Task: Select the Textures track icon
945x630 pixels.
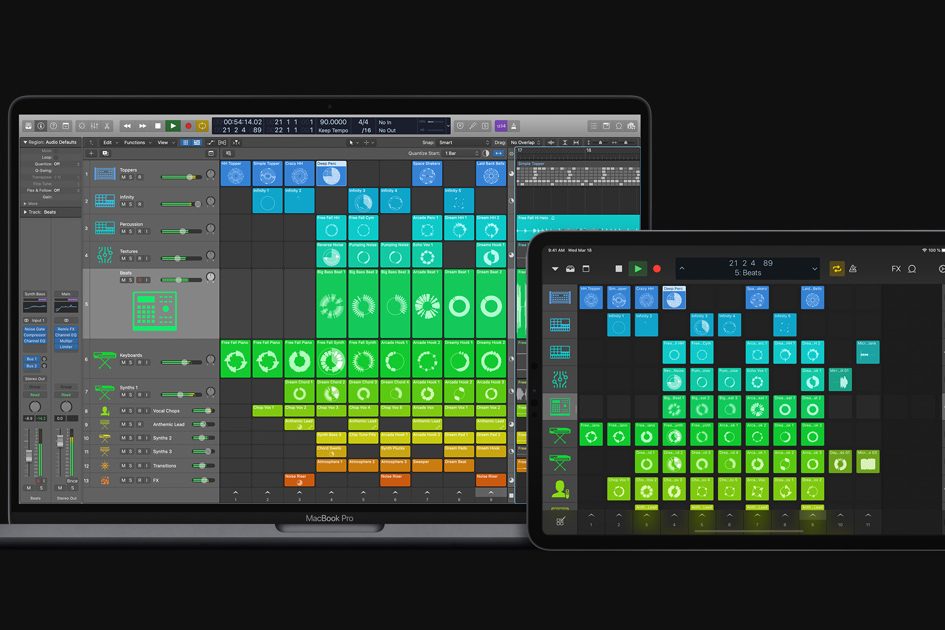Action: click(105, 255)
